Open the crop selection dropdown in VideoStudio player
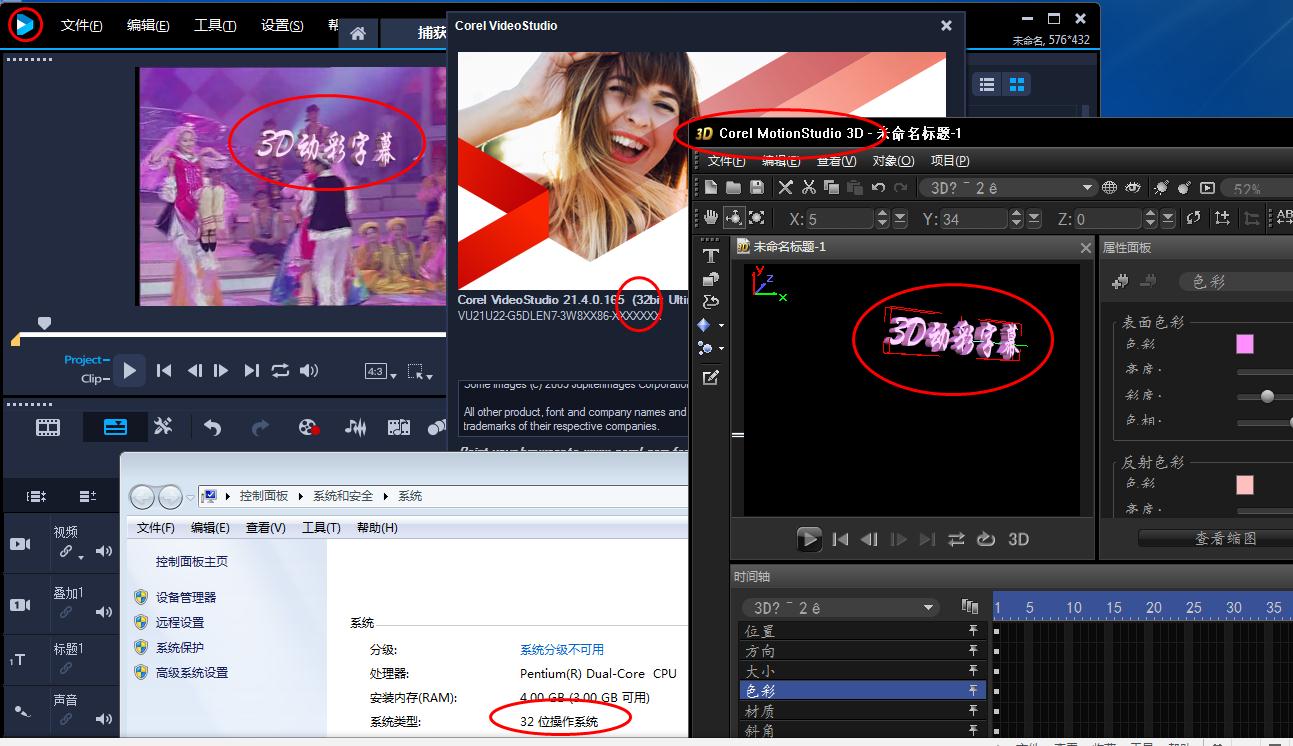 click(x=422, y=372)
